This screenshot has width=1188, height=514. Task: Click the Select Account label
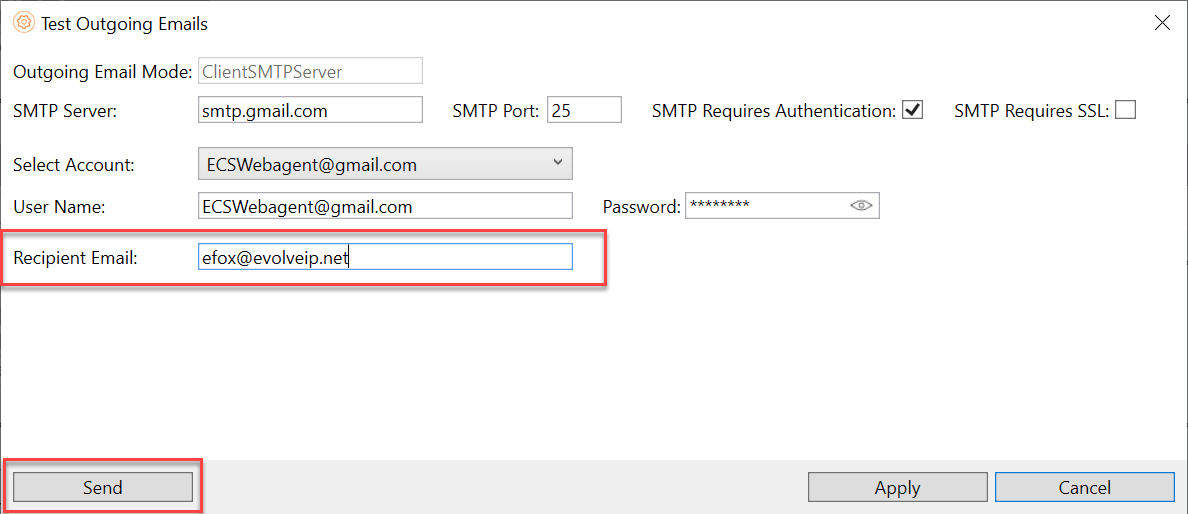tap(73, 164)
